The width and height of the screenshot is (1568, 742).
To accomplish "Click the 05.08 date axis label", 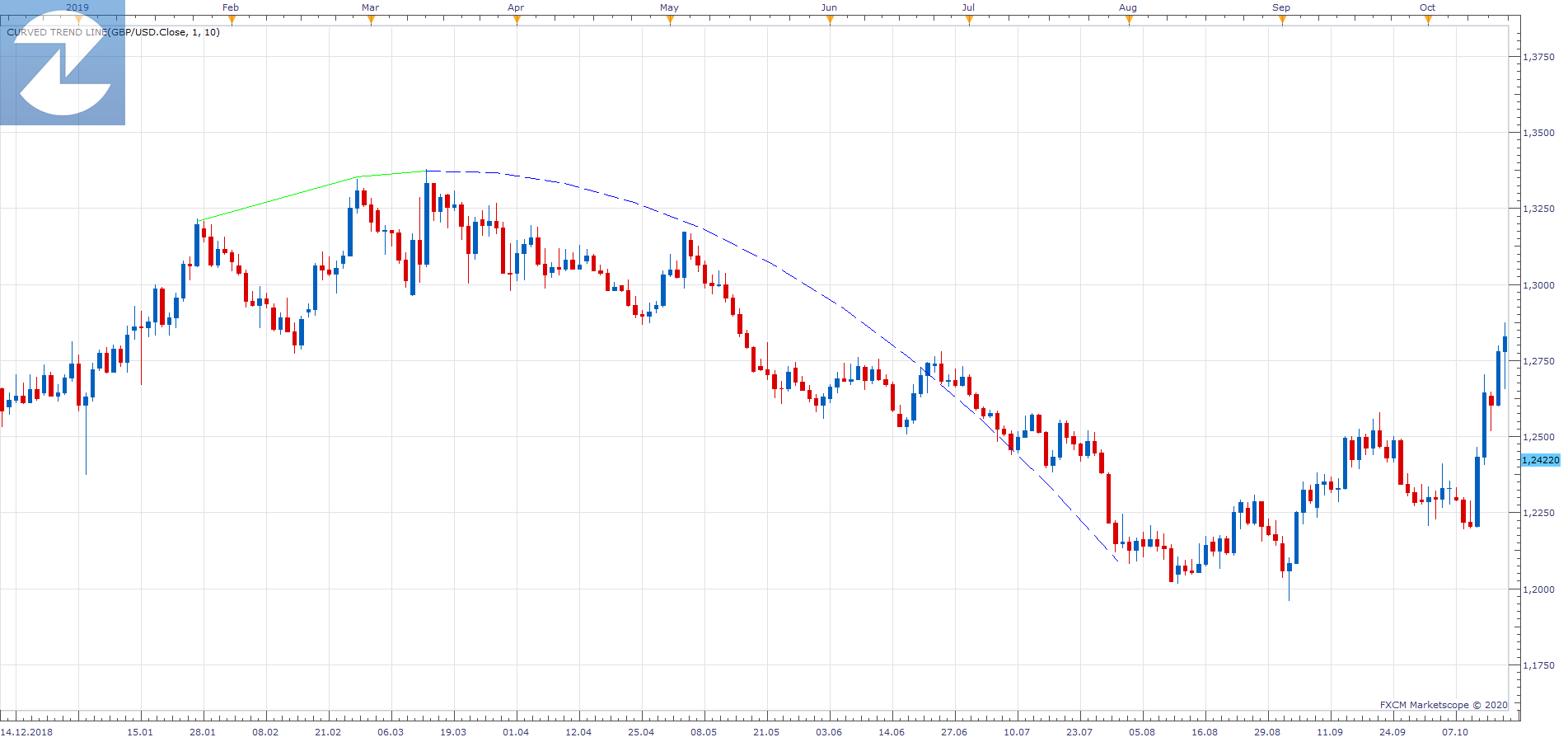I will (x=1142, y=732).
